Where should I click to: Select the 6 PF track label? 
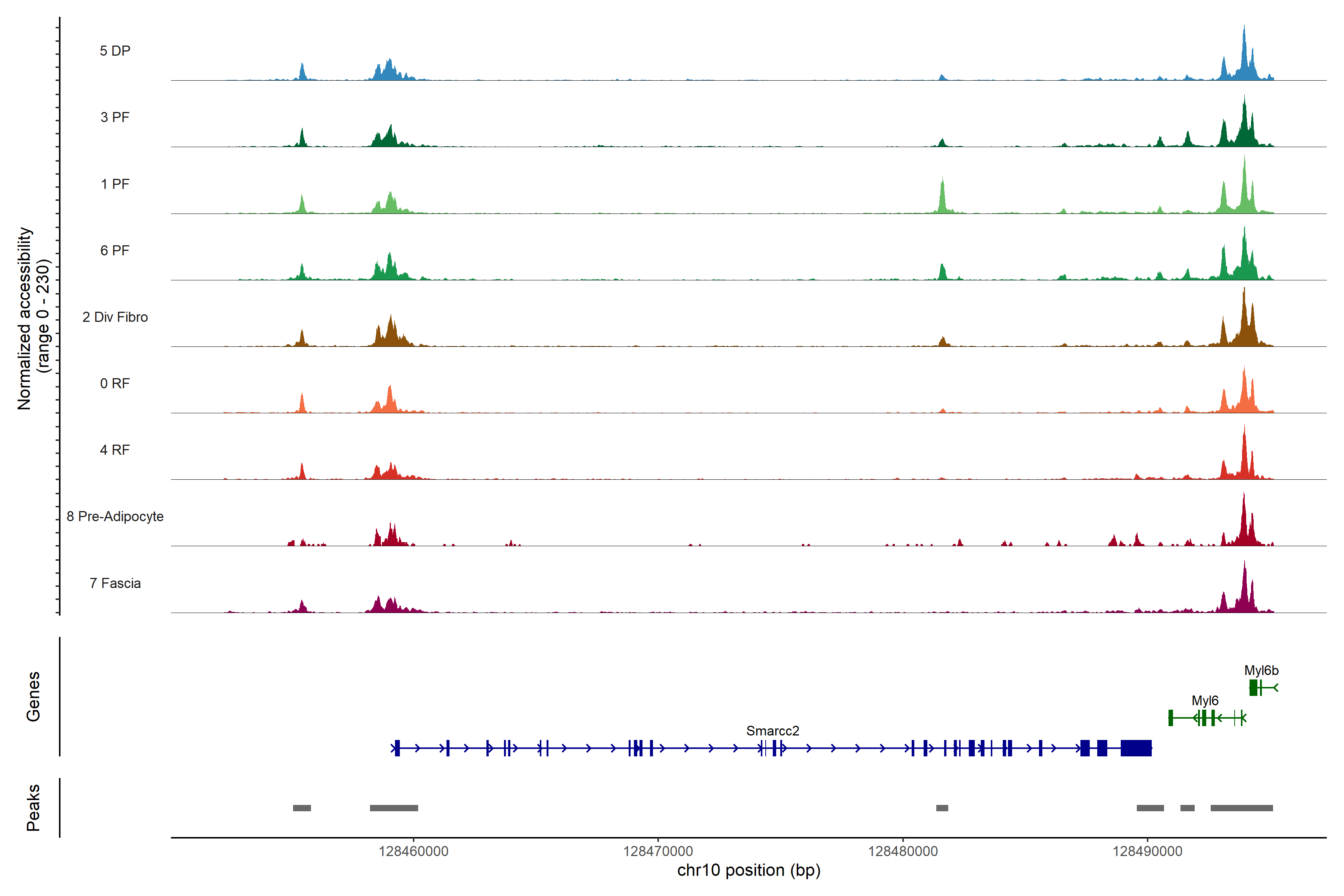point(115,250)
